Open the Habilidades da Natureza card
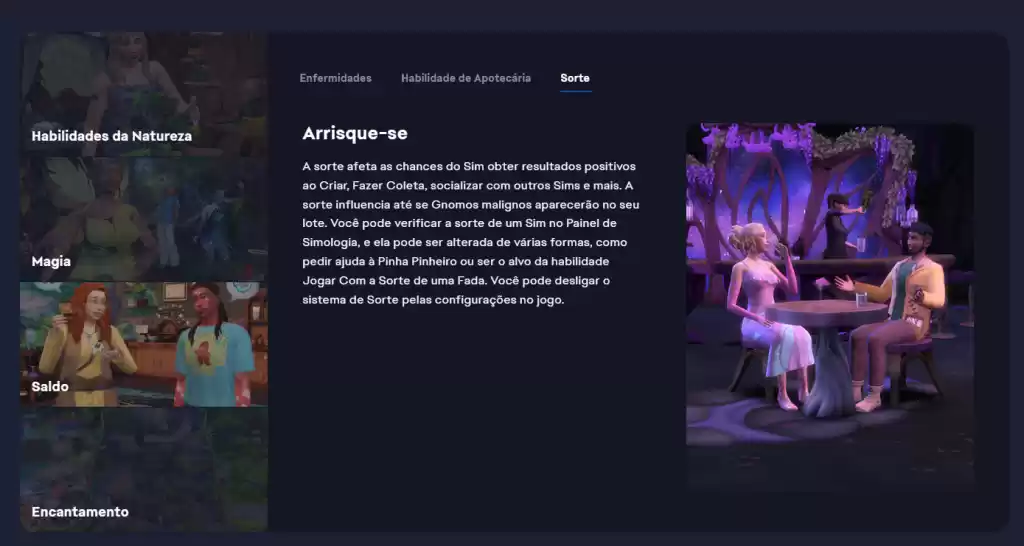 (144, 94)
